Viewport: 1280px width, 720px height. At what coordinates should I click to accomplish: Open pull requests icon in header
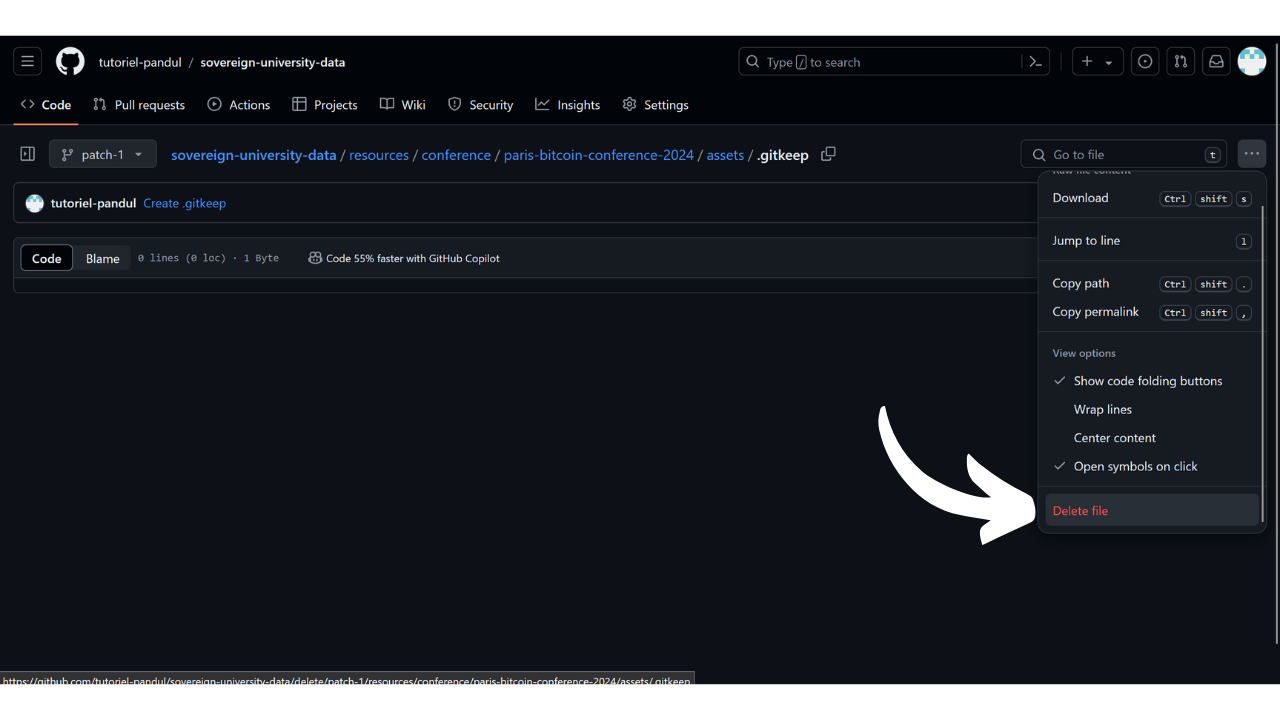[x=1181, y=62]
